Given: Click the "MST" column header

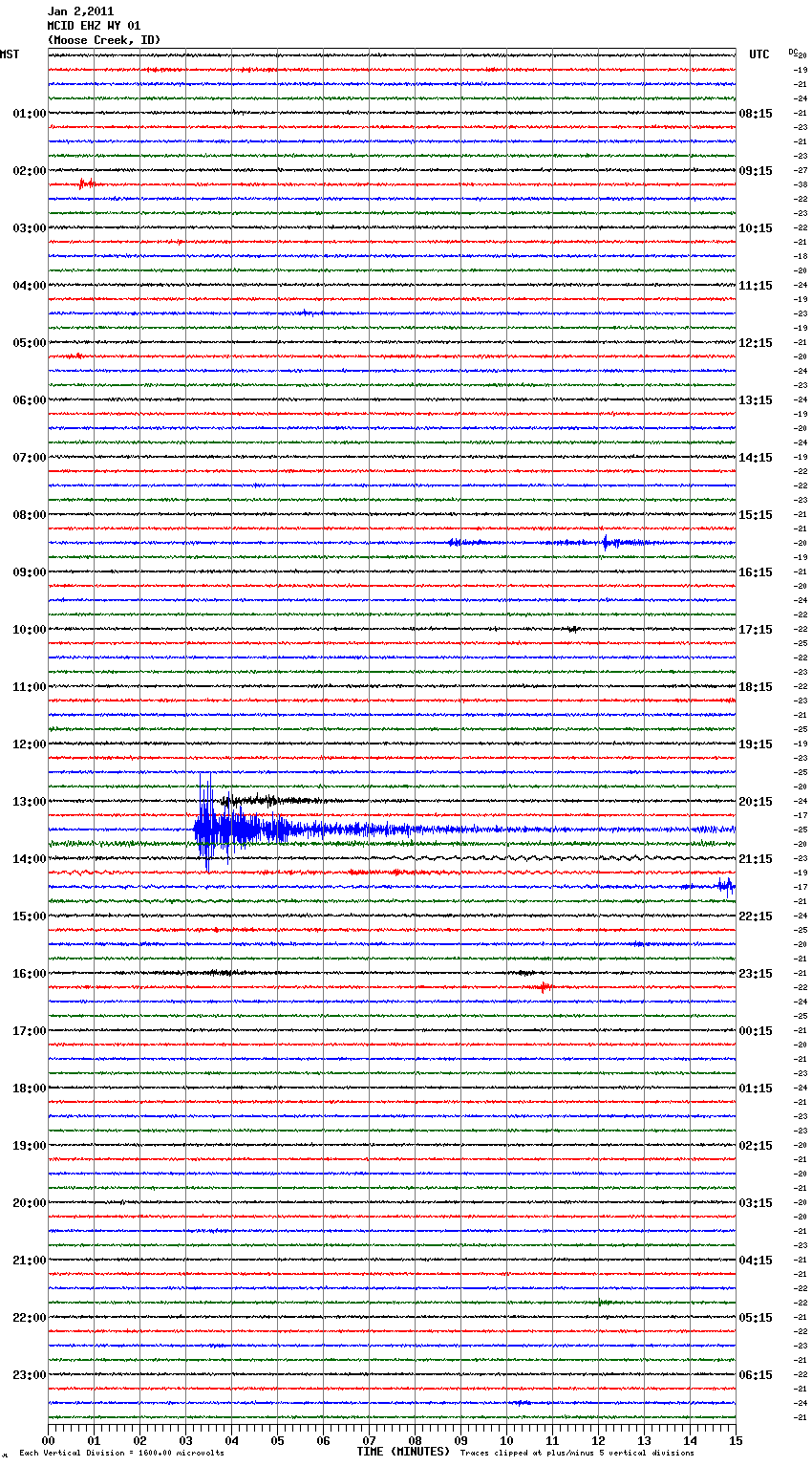Looking at the screenshot, I should click(x=10, y=54).
